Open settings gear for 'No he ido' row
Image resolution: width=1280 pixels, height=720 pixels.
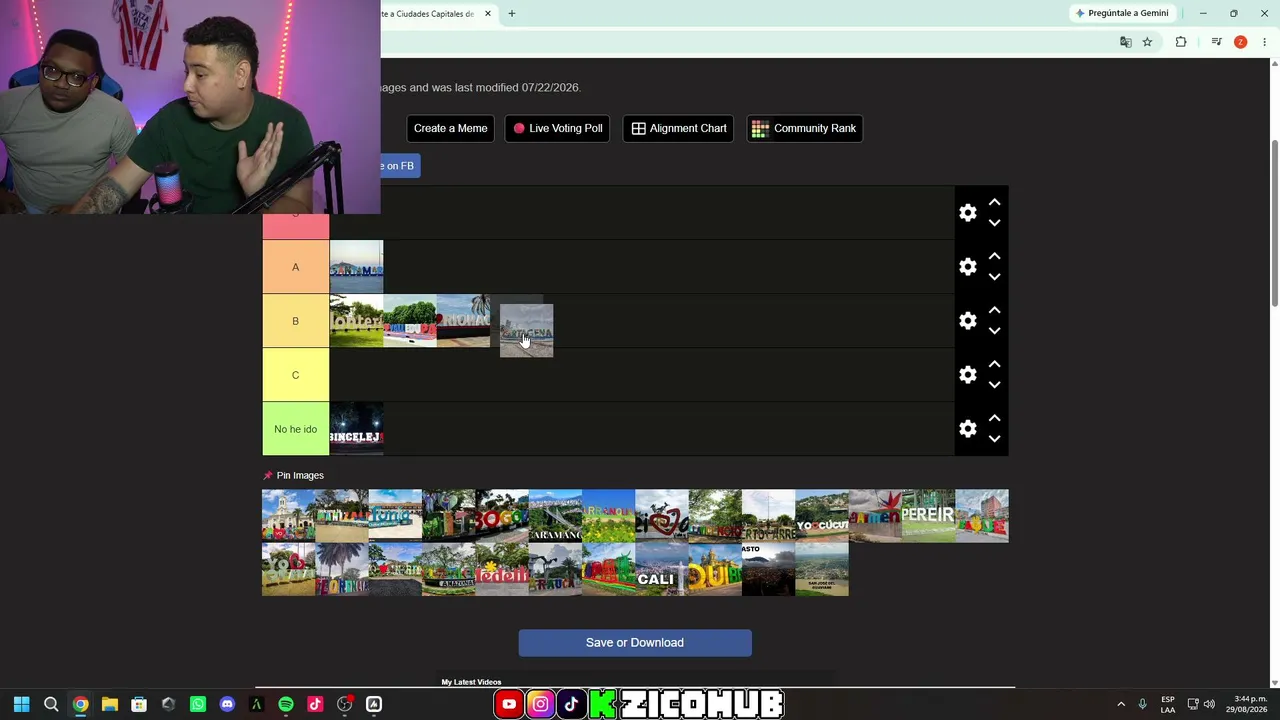point(968,429)
